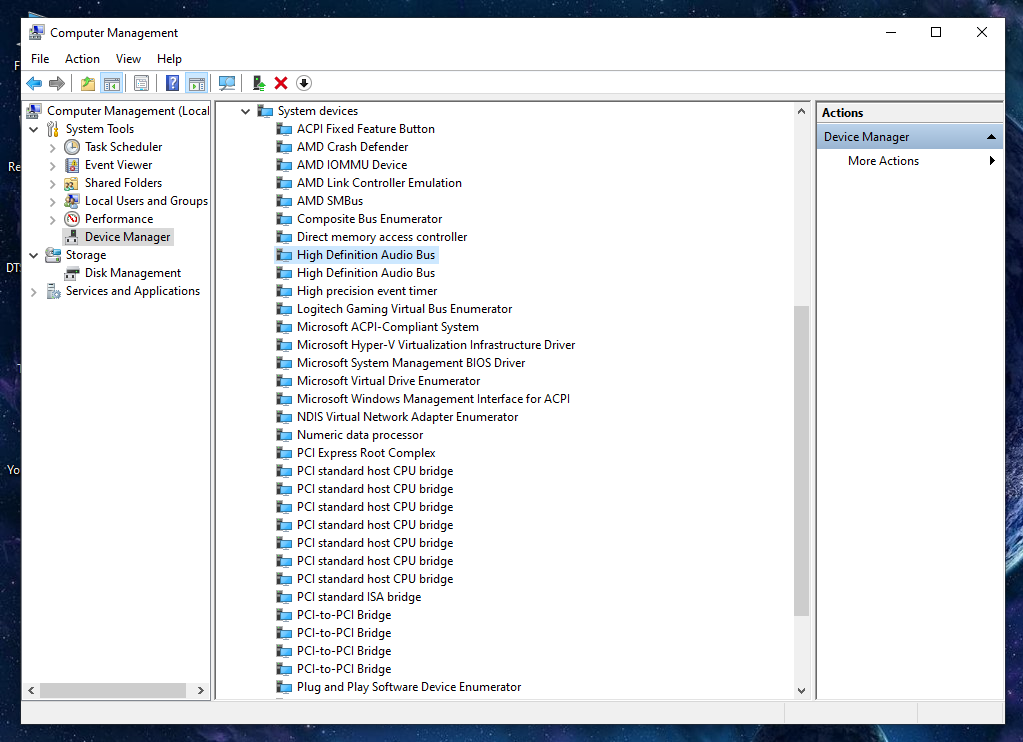Expand the Event Viewer node

[x=53, y=166]
